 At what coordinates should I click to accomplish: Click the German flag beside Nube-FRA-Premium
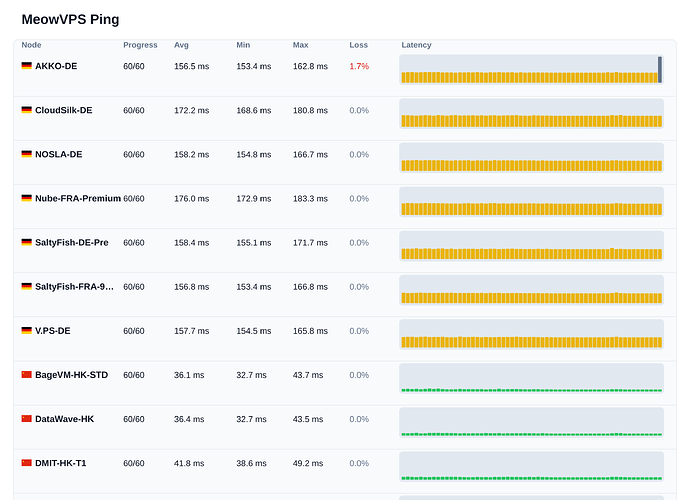[x=26, y=198]
